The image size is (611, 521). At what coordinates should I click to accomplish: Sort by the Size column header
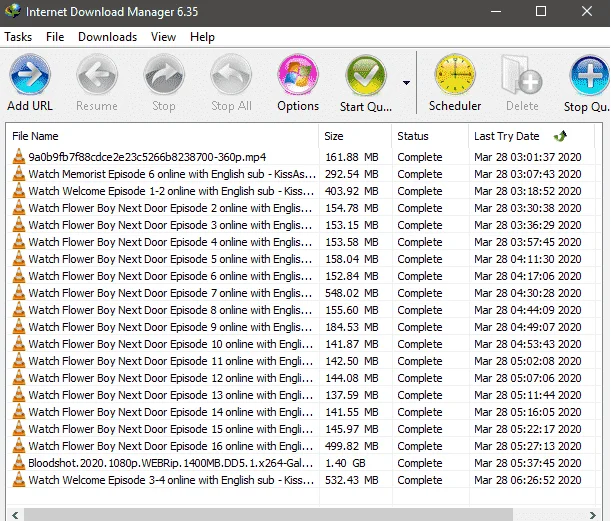355,136
